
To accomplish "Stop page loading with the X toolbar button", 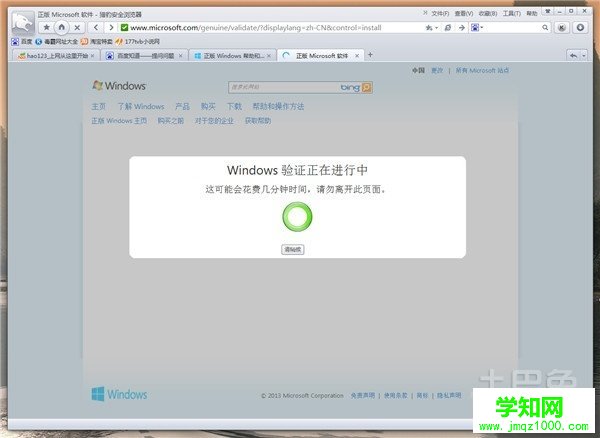I will point(77,28).
